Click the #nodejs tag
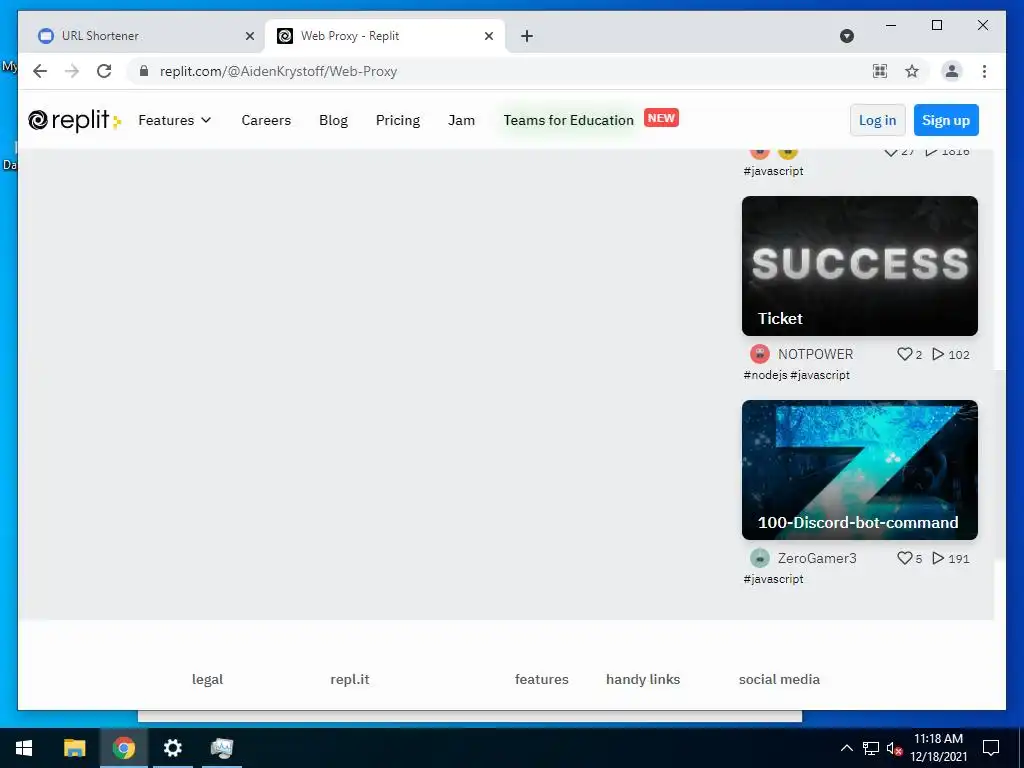This screenshot has height=768, width=1024. click(x=765, y=375)
